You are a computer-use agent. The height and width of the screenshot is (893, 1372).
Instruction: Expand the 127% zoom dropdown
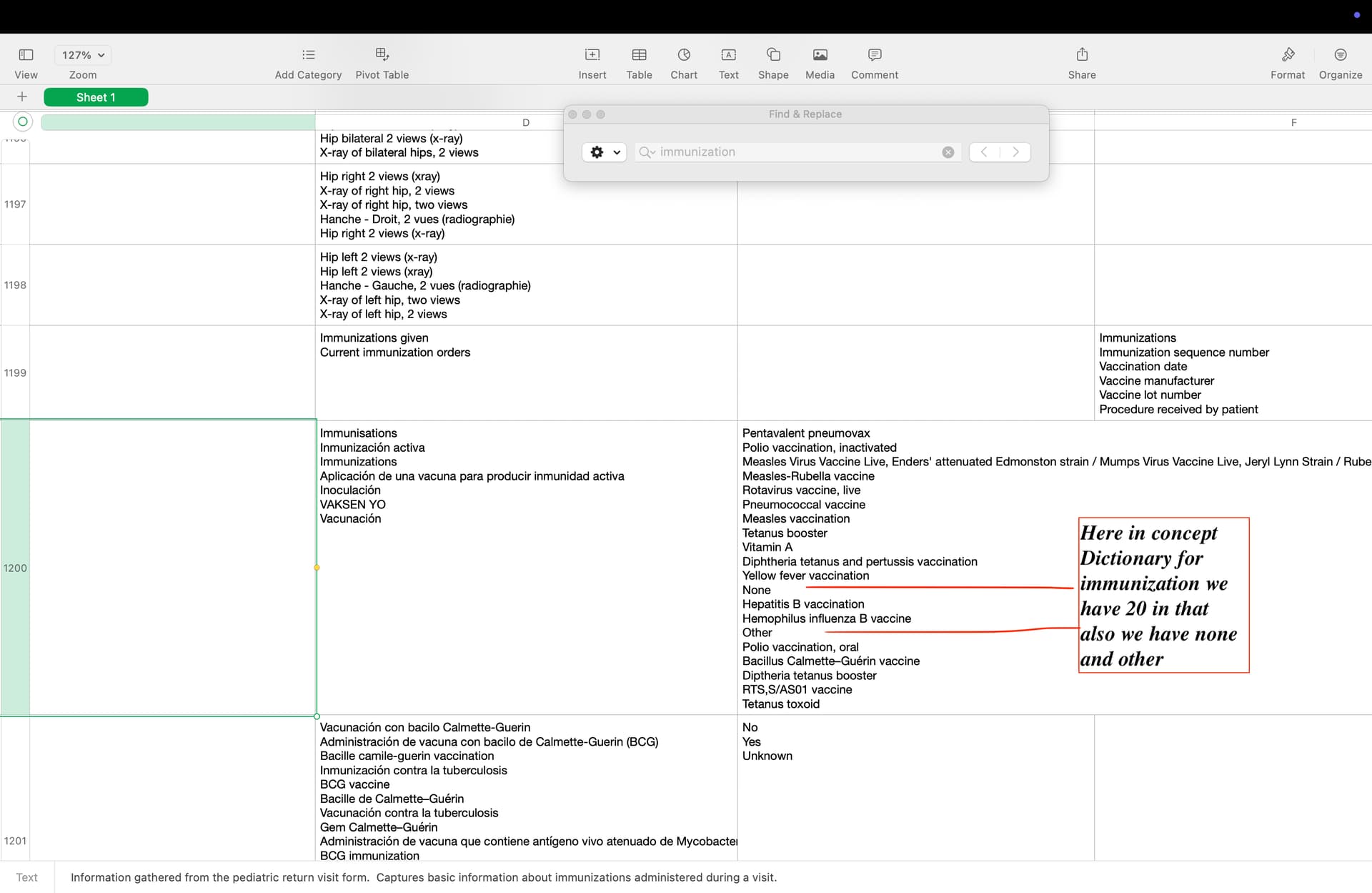click(84, 55)
